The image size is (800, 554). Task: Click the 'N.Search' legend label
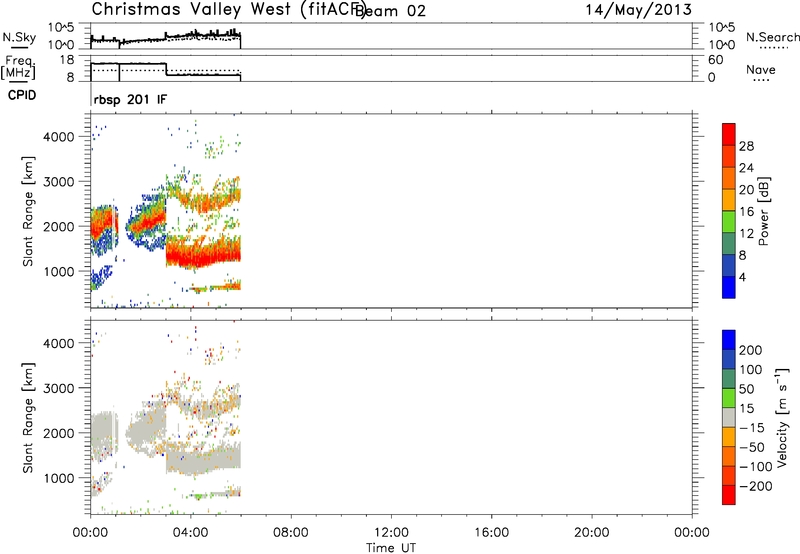(x=773, y=37)
